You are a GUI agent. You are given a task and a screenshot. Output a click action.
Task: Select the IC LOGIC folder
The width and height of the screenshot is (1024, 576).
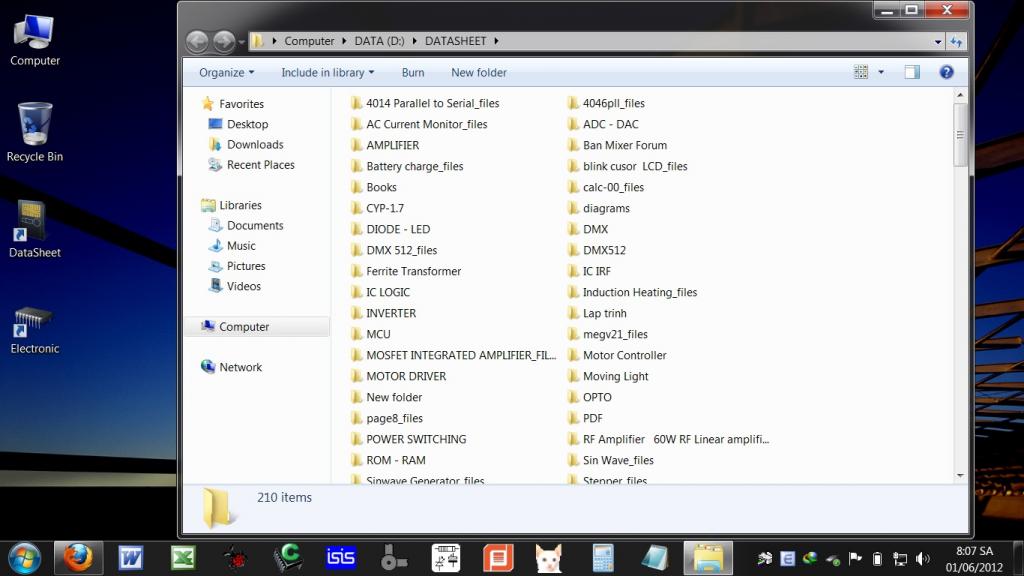pyautogui.click(x=388, y=292)
